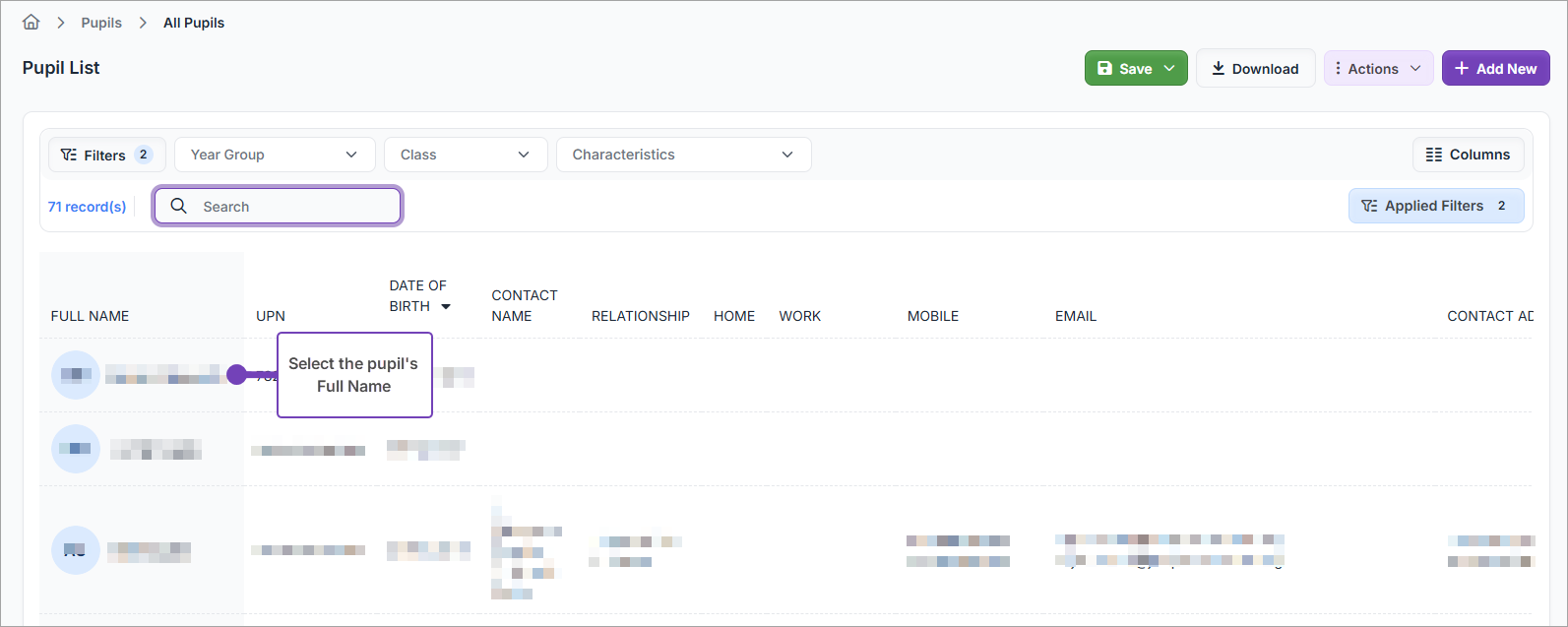This screenshot has height=627, width=1568.
Task: Open the Actions menu
Action: [x=1378, y=69]
